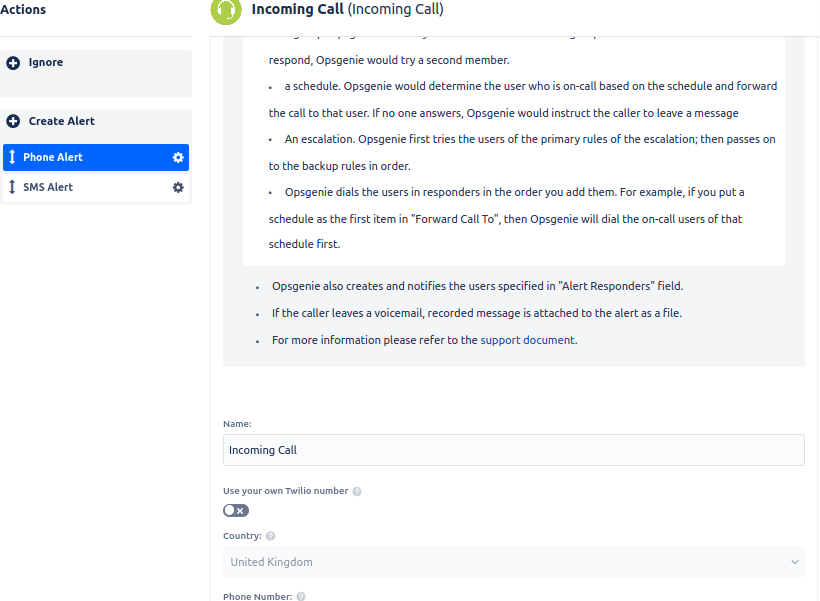Screen dimensions: 820x601
Task: Open Phone Alert settings gear
Action: (178, 157)
